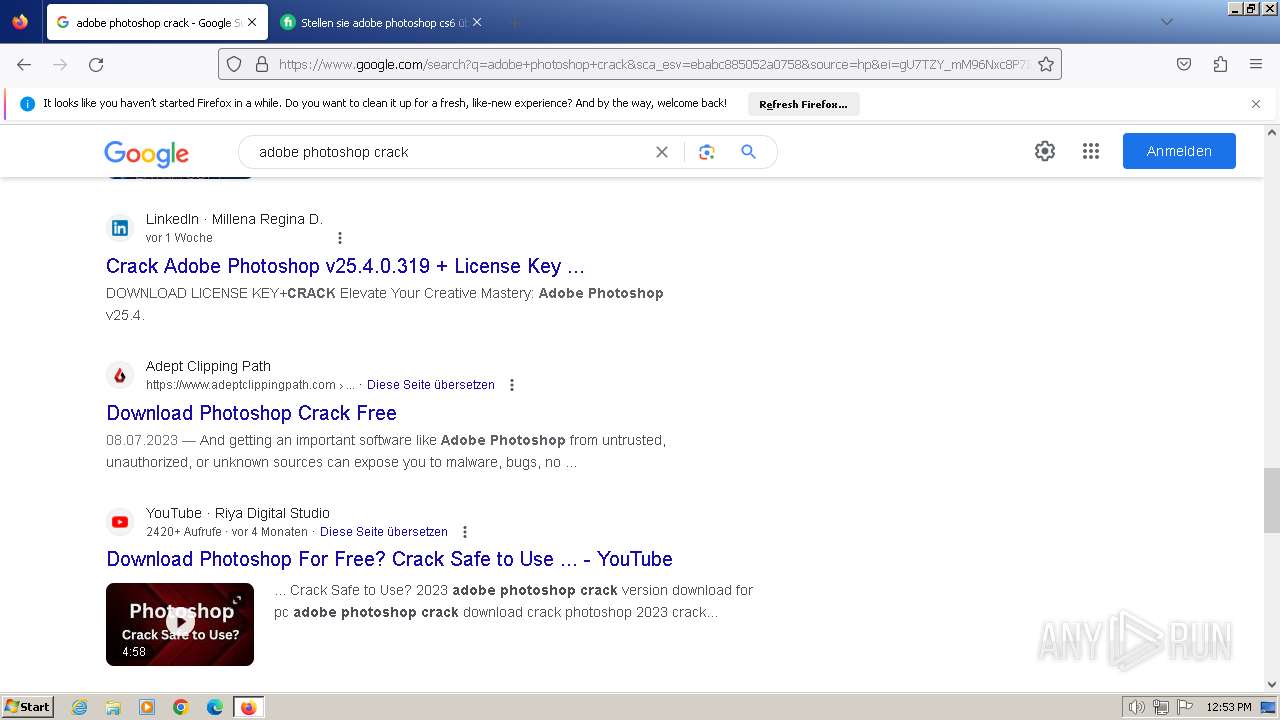Open Windows Explorer folder in the taskbar
This screenshot has height=720, width=1280.
(x=113, y=707)
